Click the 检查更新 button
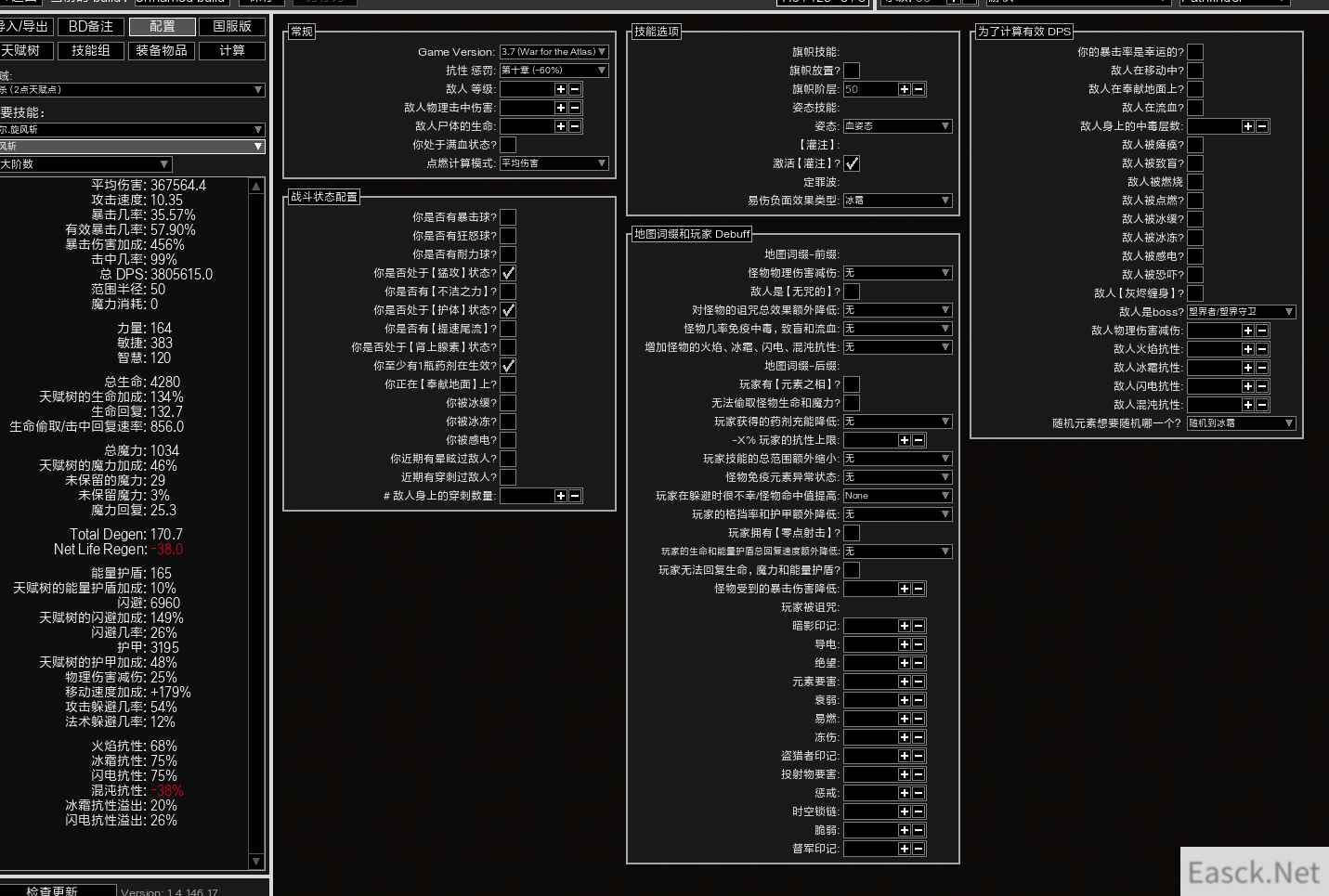 (58, 890)
